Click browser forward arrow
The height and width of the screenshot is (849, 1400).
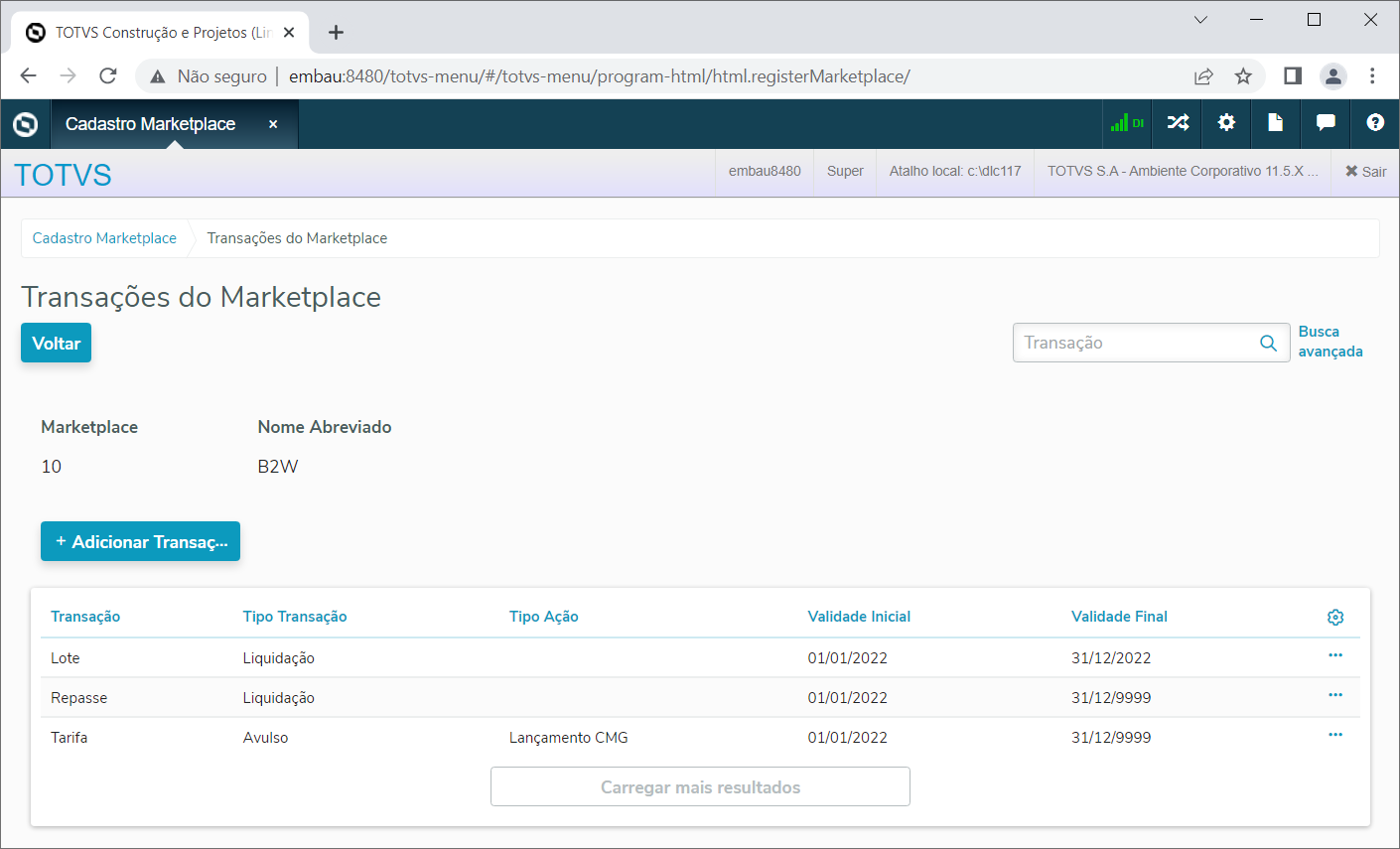coord(68,75)
